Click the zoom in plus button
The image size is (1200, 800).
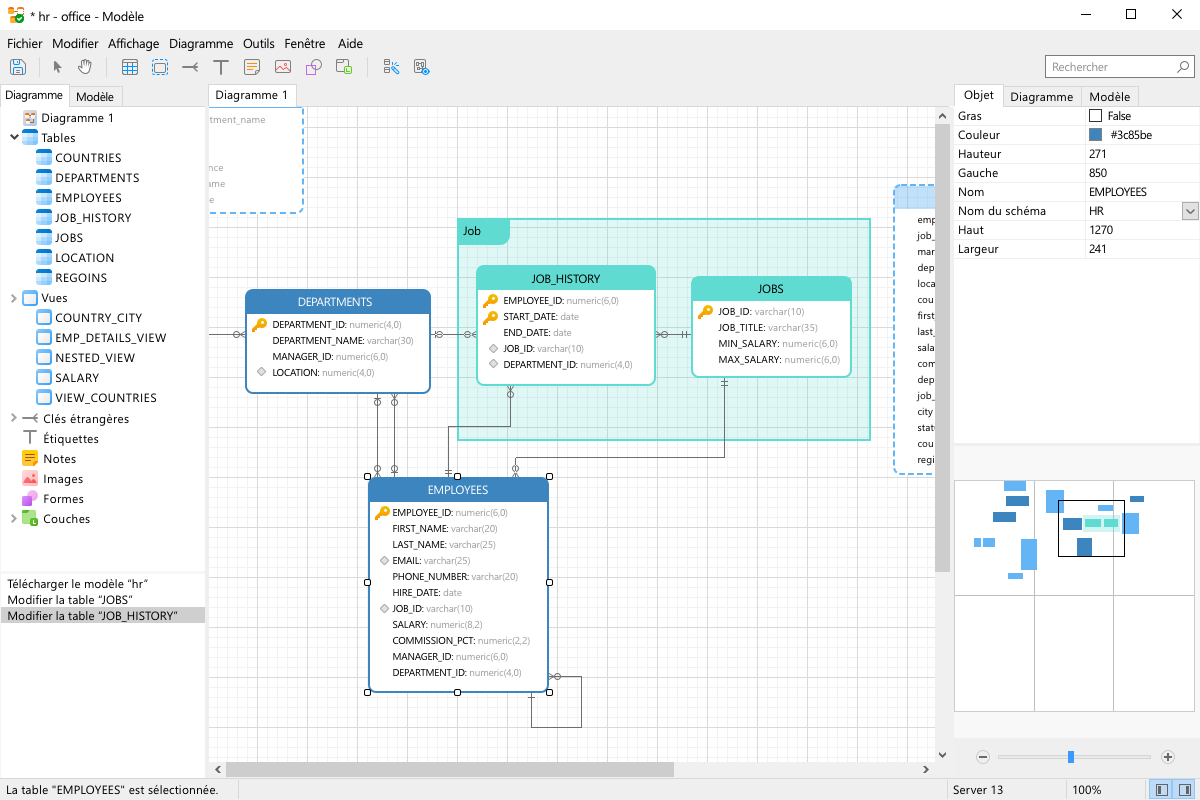point(1168,757)
